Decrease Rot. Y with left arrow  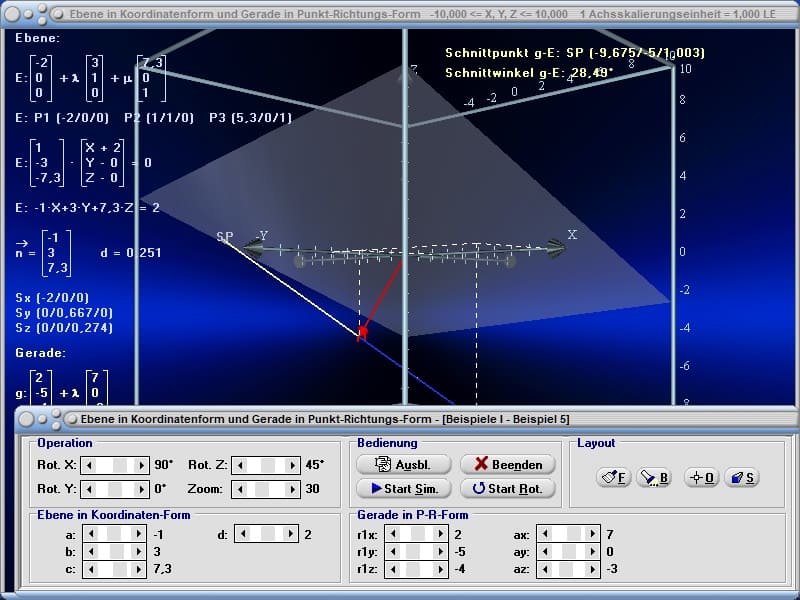89,489
